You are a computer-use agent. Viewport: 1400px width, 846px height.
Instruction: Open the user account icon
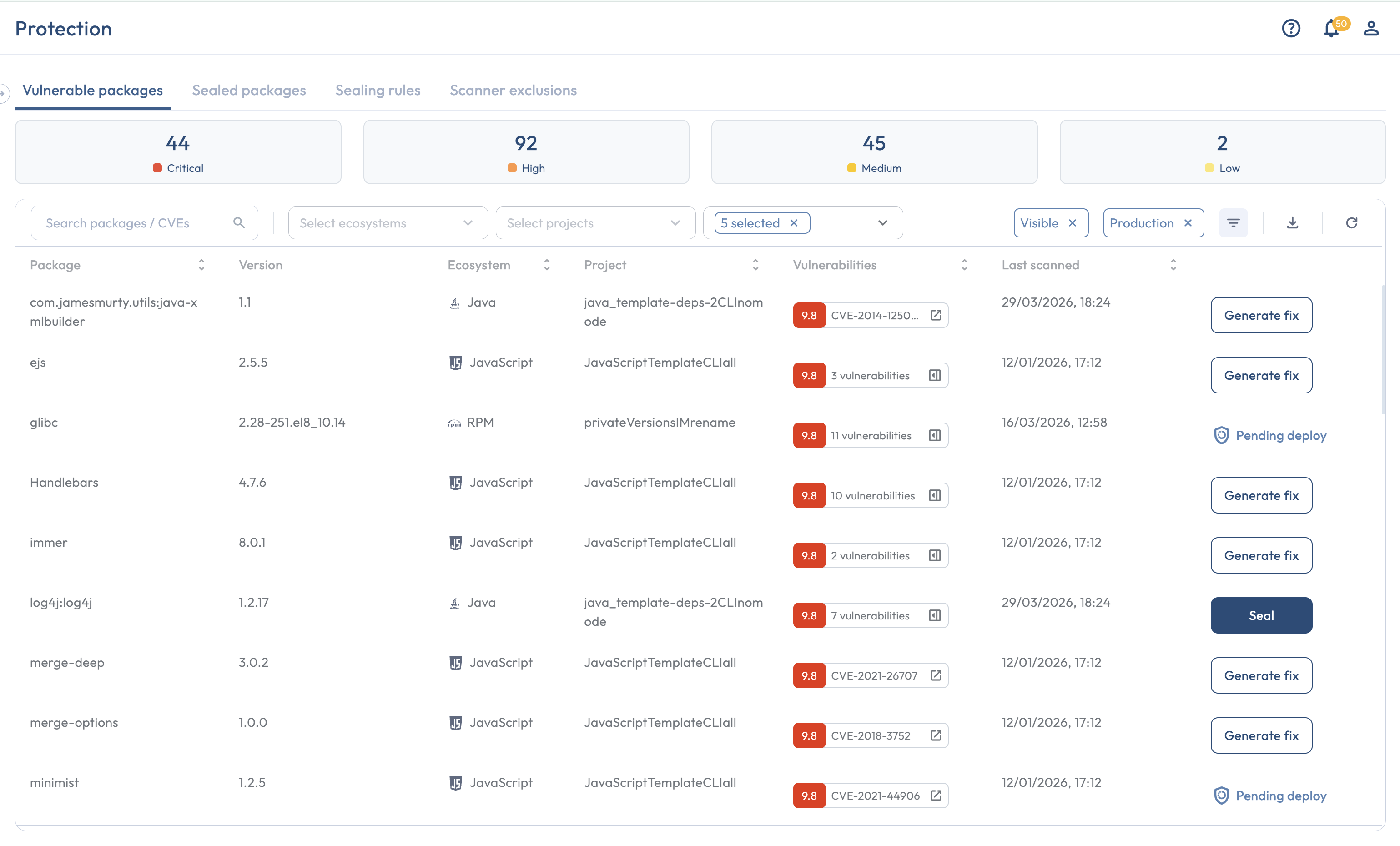(1371, 28)
